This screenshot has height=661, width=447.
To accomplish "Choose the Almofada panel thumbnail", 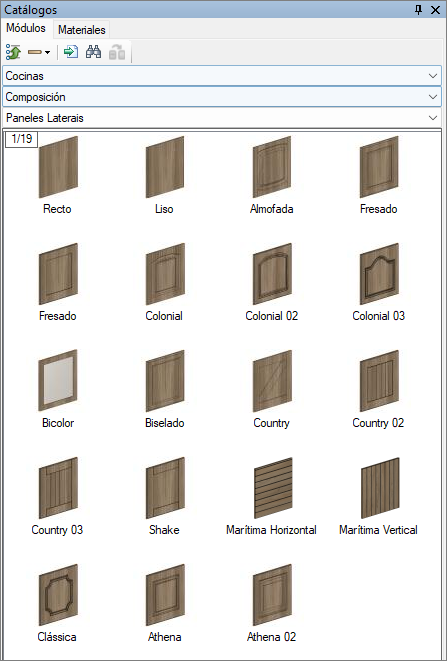I will tap(272, 167).
